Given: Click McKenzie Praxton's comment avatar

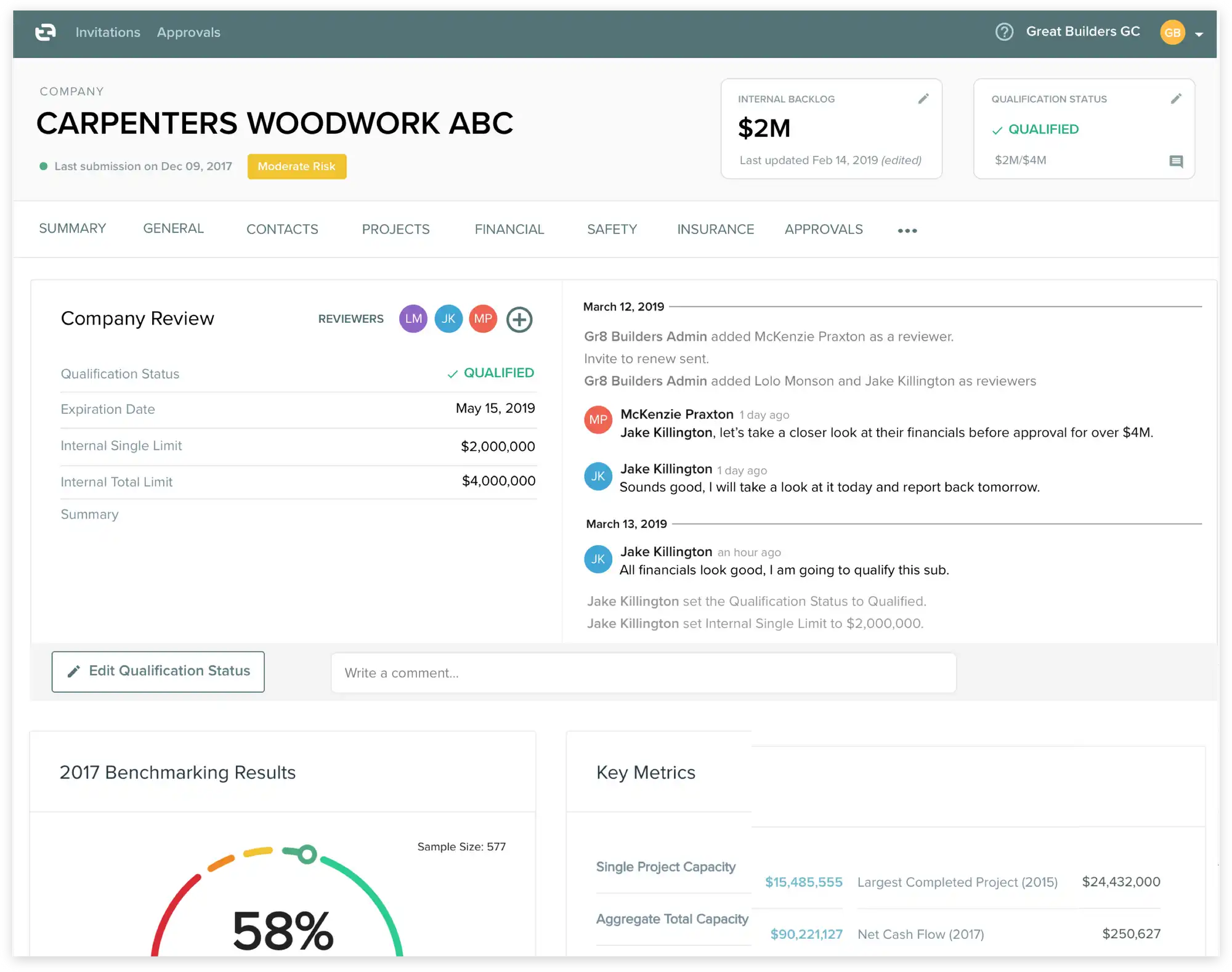Looking at the screenshot, I should click(598, 420).
